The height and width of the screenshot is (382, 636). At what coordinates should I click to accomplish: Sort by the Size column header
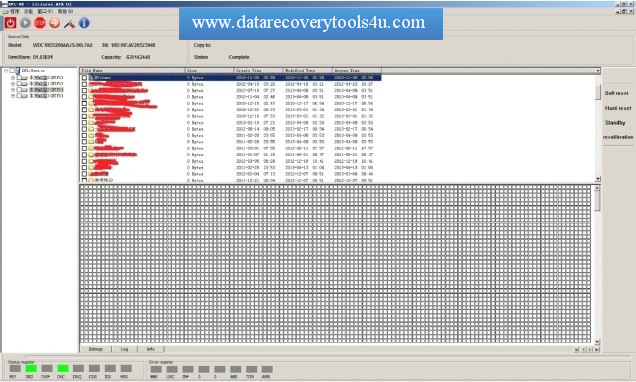point(209,71)
